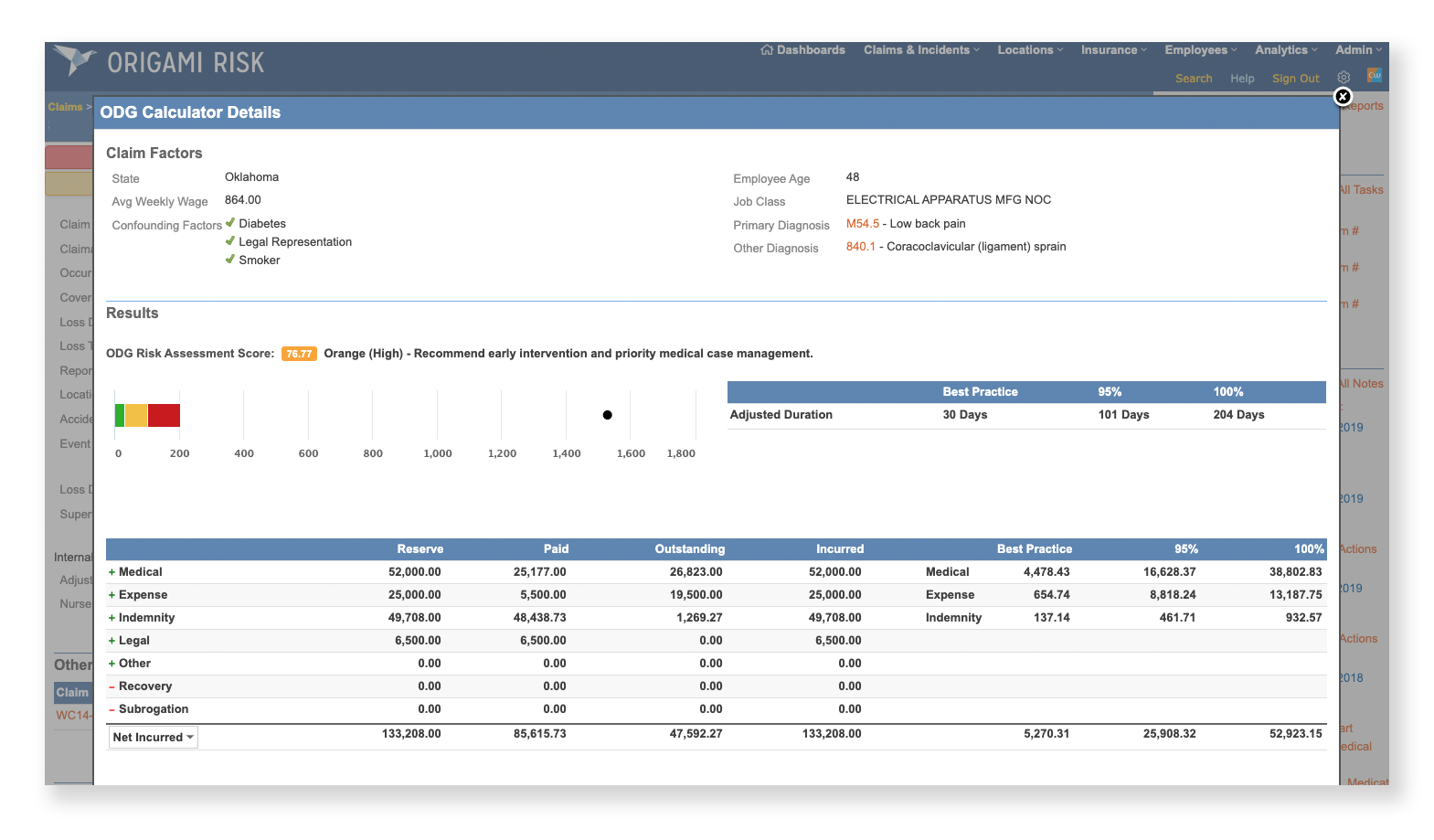Screen dimensions: 1434x840
Task: Click the Origami Risk bird logo
Action: pos(74,59)
